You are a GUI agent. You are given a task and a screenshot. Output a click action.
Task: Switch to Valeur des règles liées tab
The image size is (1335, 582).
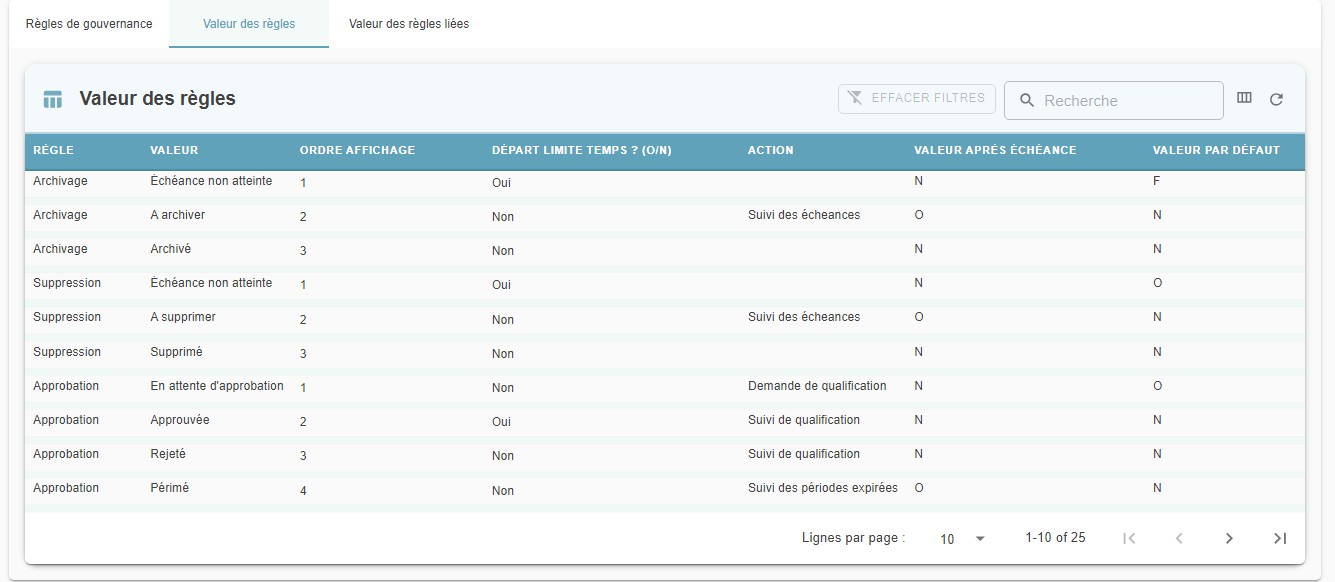pyautogui.click(x=409, y=23)
